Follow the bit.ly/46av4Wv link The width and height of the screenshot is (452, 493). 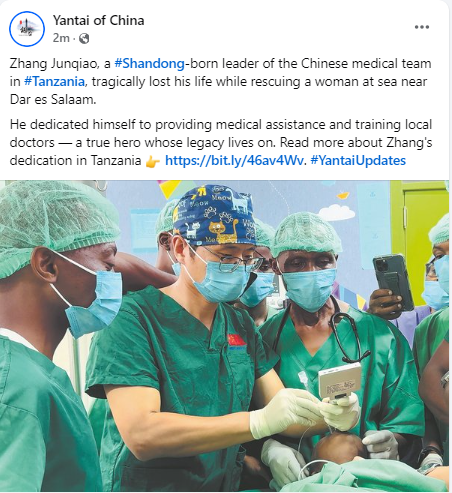[x=234, y=161]
